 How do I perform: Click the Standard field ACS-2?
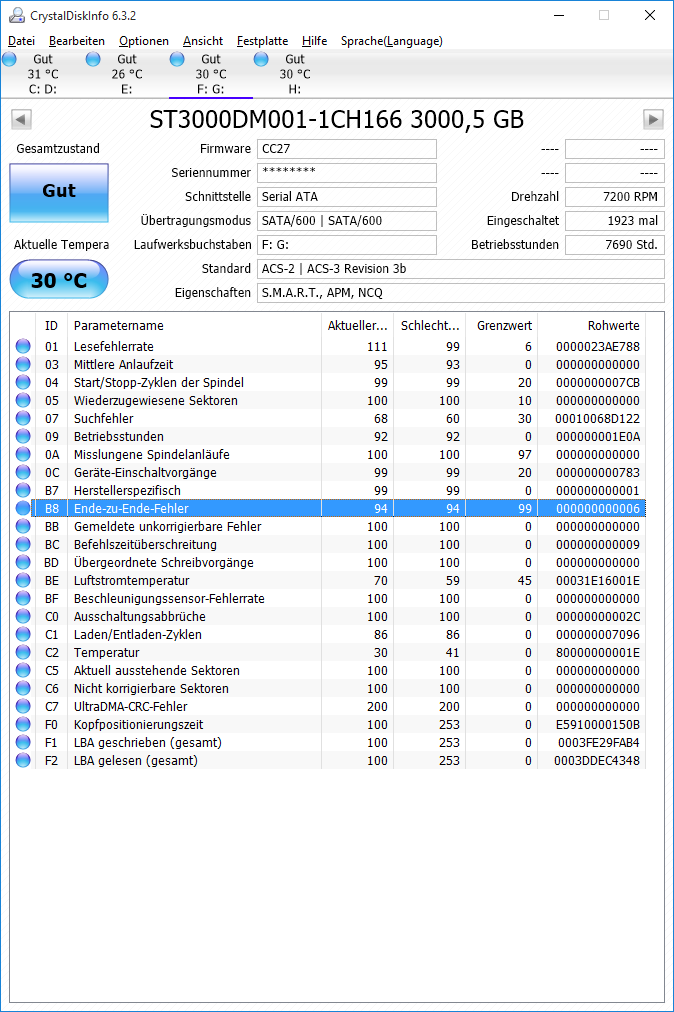460,268
